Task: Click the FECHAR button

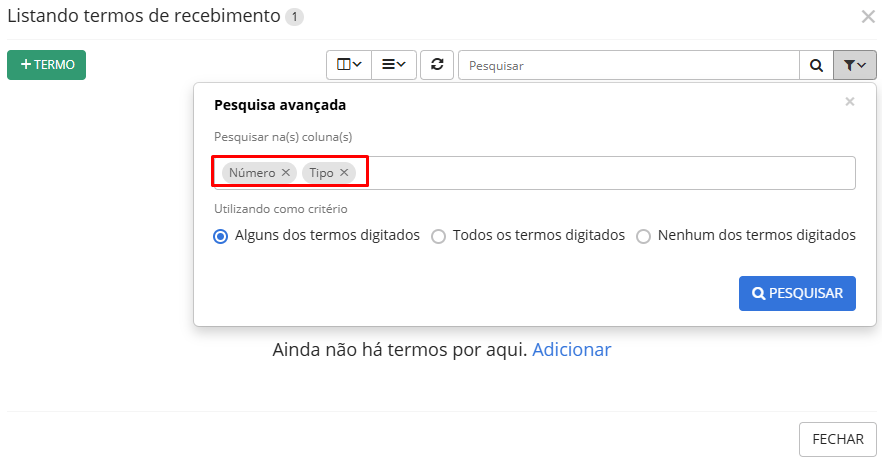Action: pos(838,439)
